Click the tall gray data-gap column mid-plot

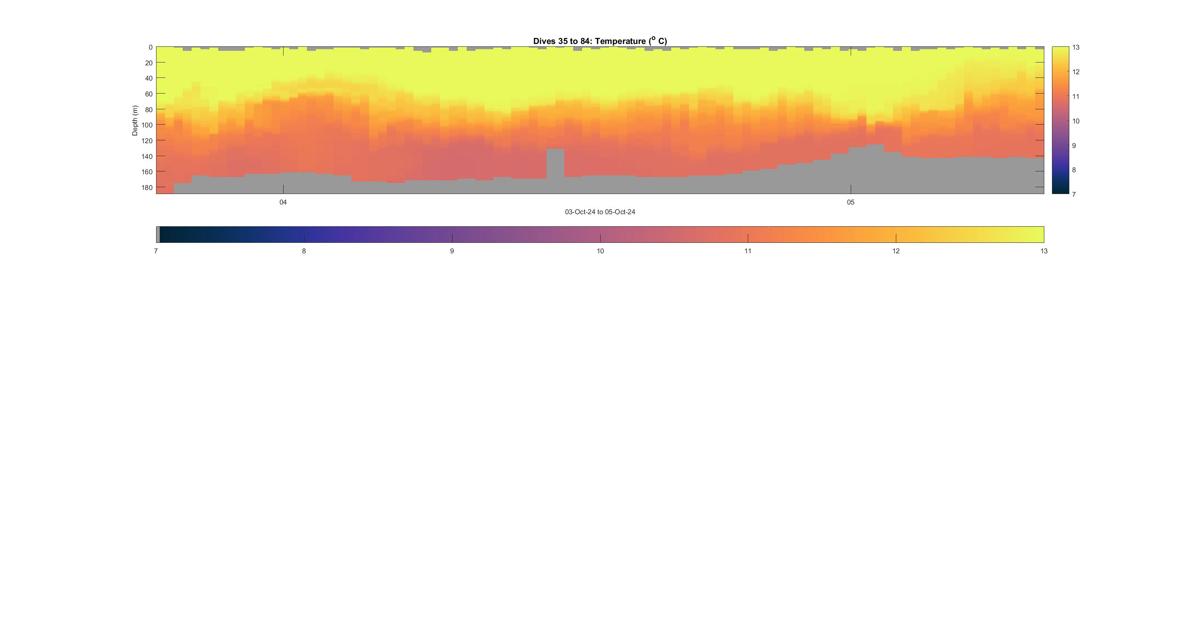click(x=555, y=165)
